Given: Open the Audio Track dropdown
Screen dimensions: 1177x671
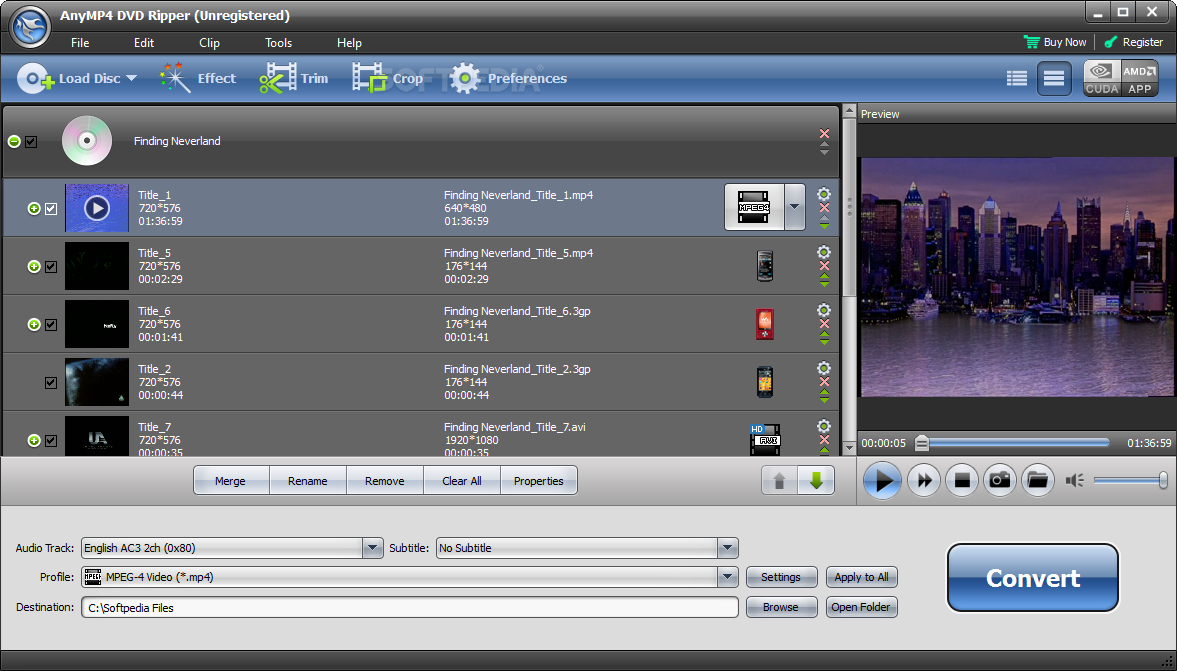Looking at the screenshot, I should click(x=372, y=548).
